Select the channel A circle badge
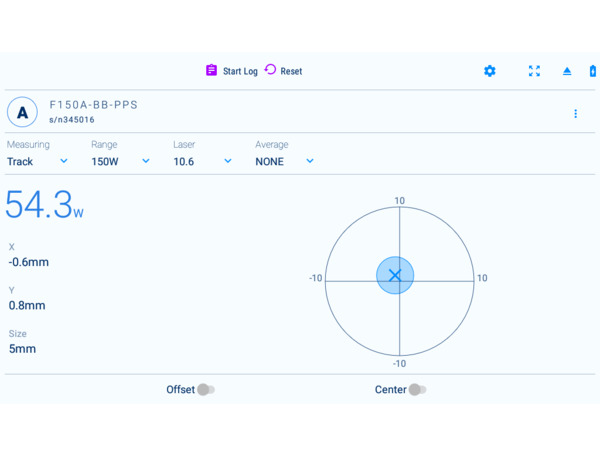Viewport: 600px width, 450px height. 22,112
